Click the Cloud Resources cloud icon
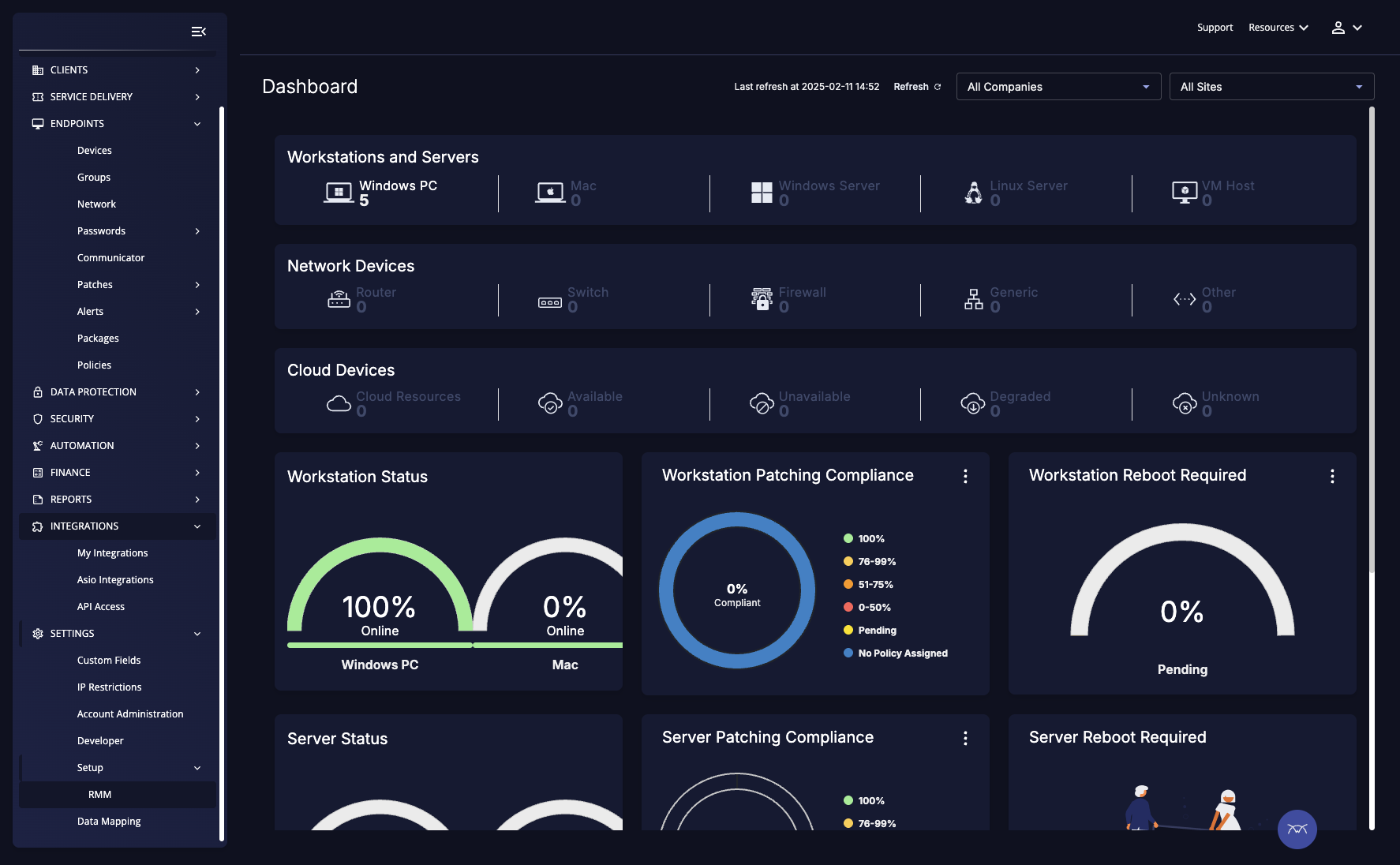 click(x=339, y=404)
